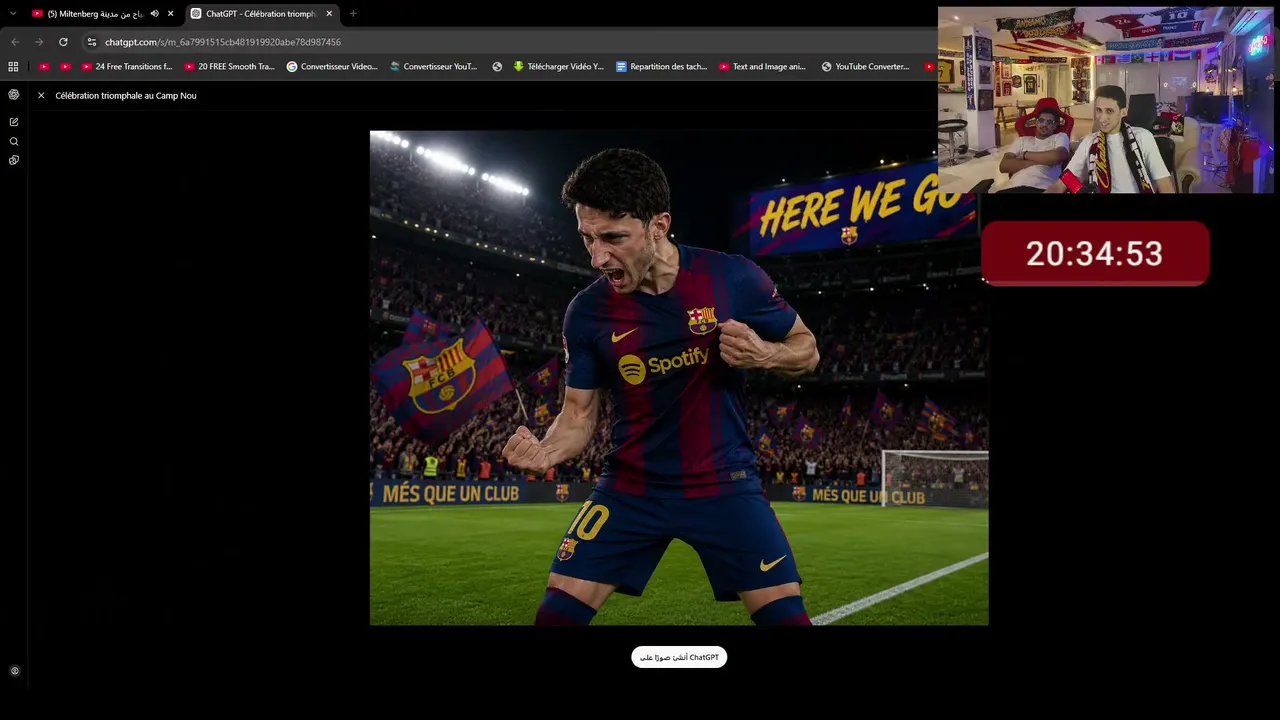The width and height of the screenshot is (1280, 720).
Task: Open the images library sidebar icon
Action: coord(14,160)
